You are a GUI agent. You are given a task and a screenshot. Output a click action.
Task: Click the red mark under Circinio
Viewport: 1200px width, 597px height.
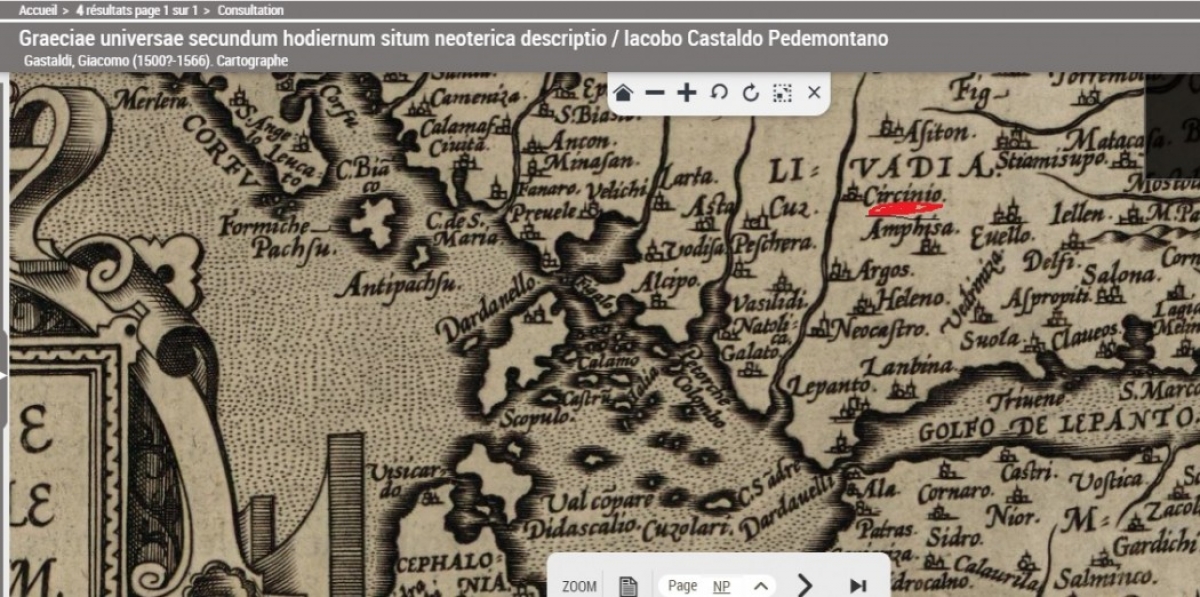tap(904, 209)
